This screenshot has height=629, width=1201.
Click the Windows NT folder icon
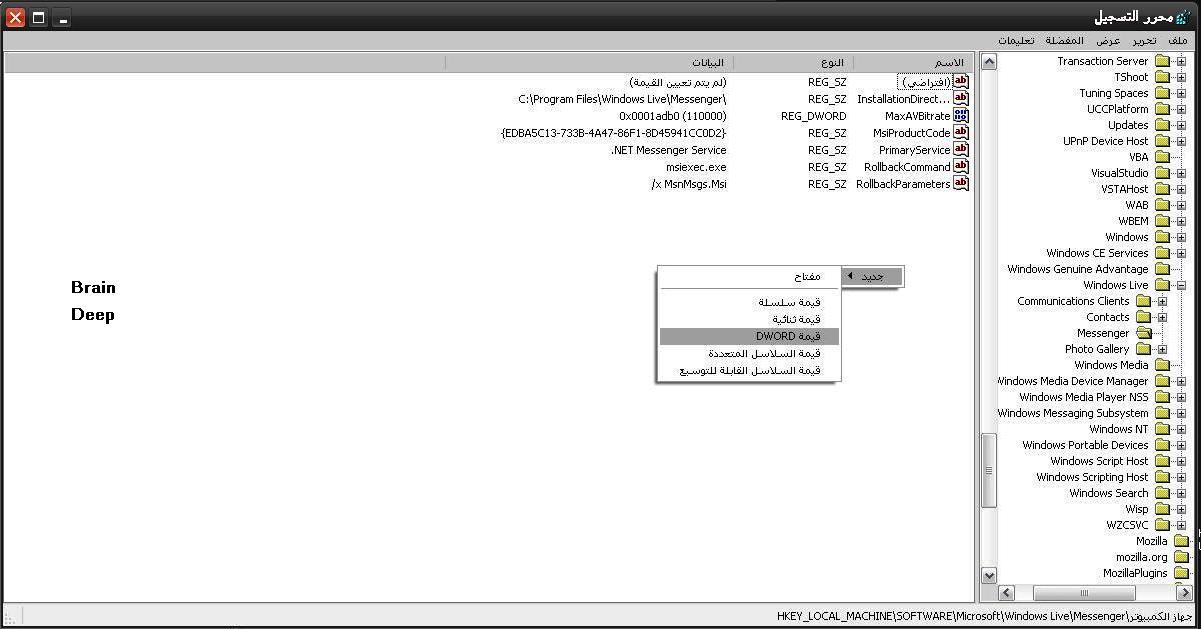(x=1162, y=429)
